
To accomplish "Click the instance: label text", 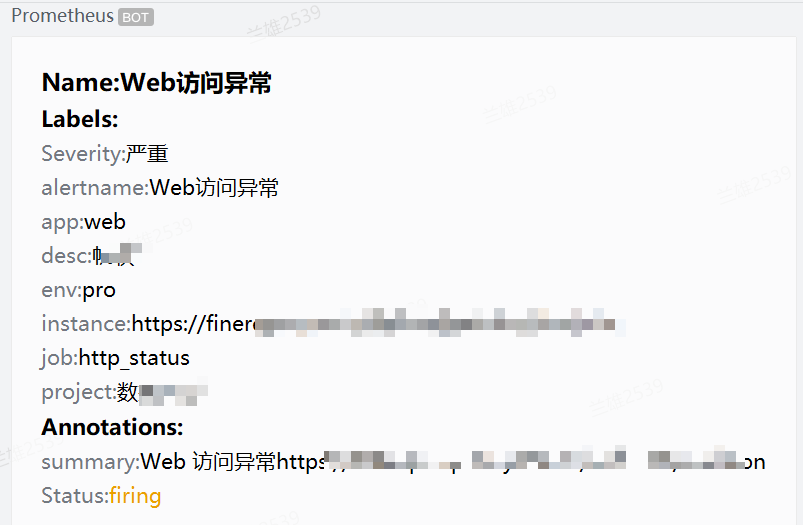I will pos(86,324).
